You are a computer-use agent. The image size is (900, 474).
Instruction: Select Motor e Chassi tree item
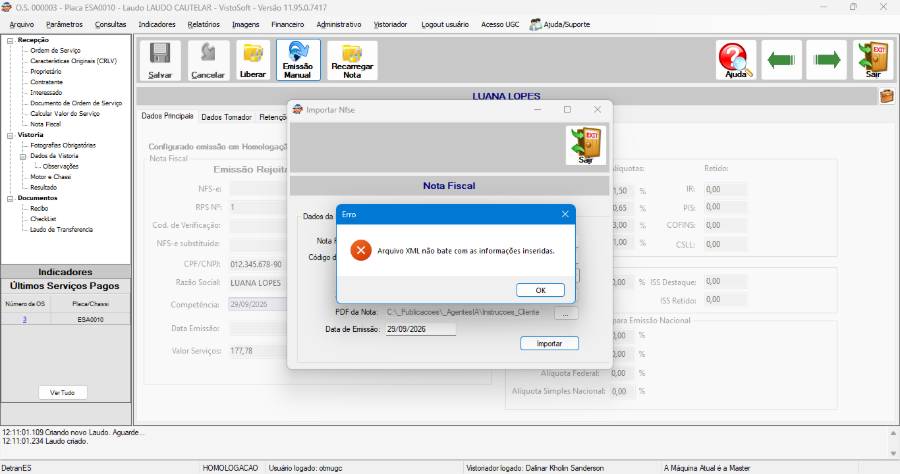coord(51,177)
